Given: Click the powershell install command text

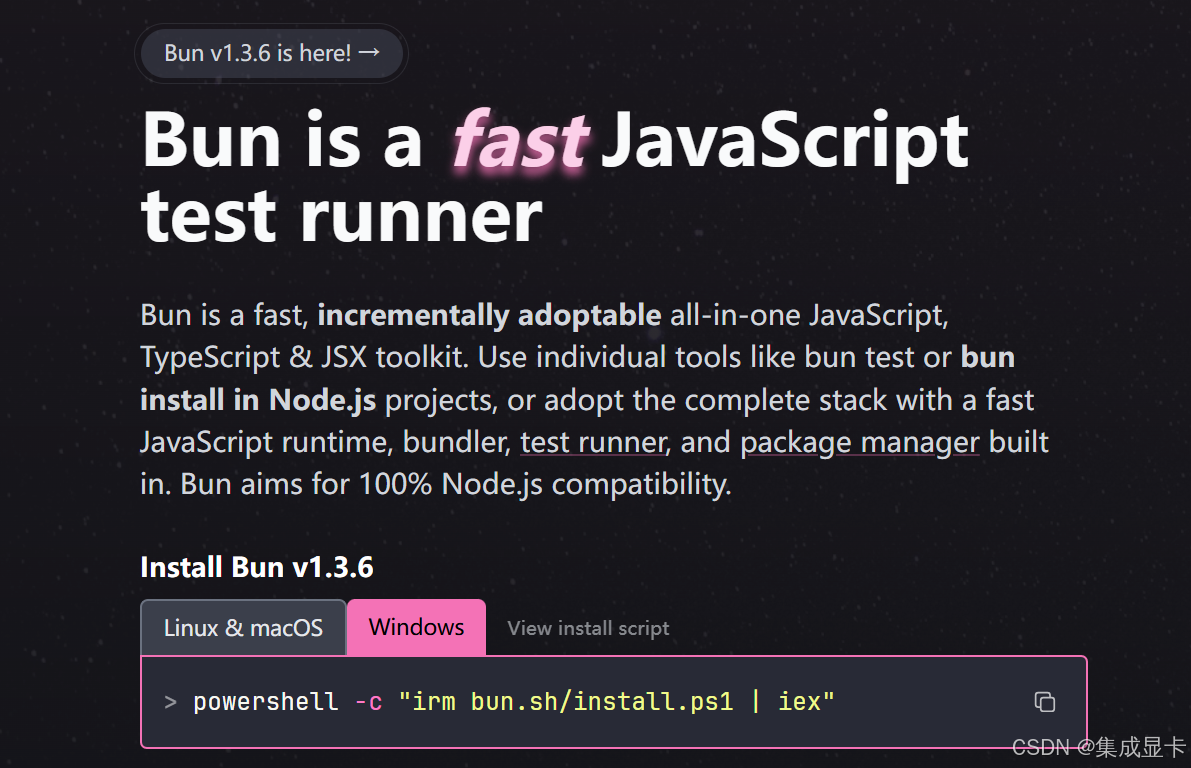Looking at the screenshot, I should coord(513,701).
